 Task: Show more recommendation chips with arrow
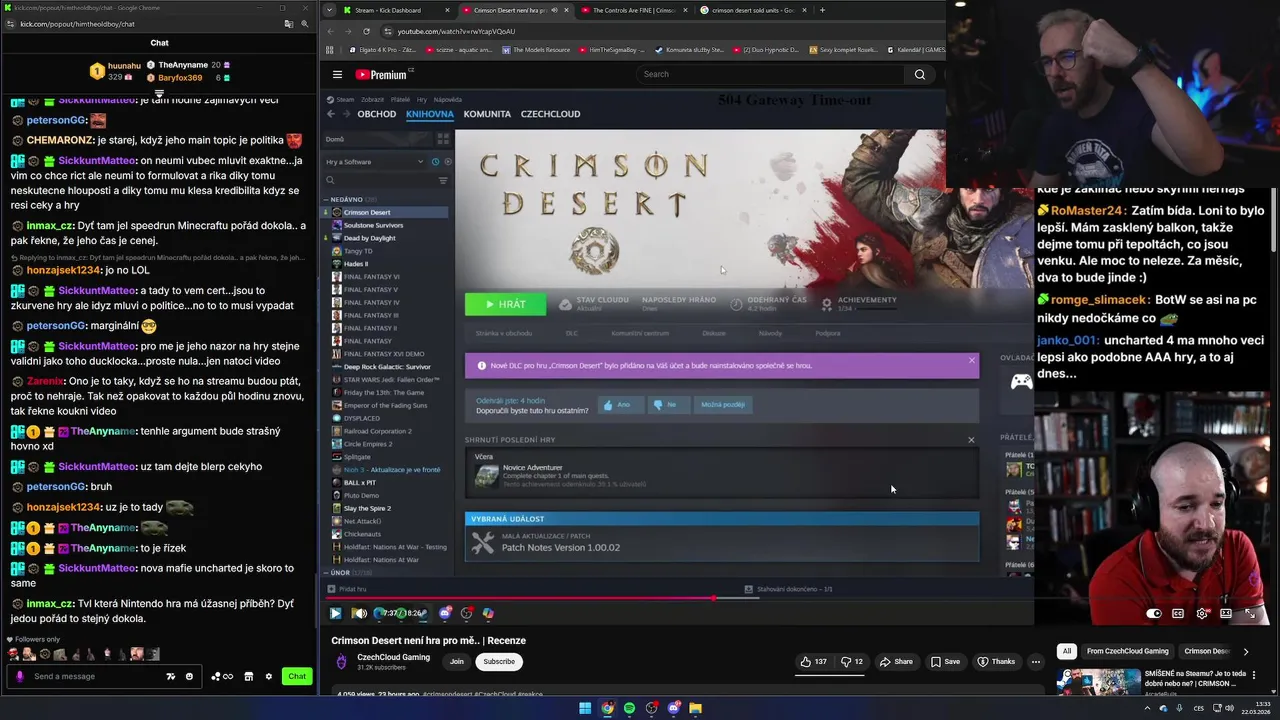[1245, 651]
